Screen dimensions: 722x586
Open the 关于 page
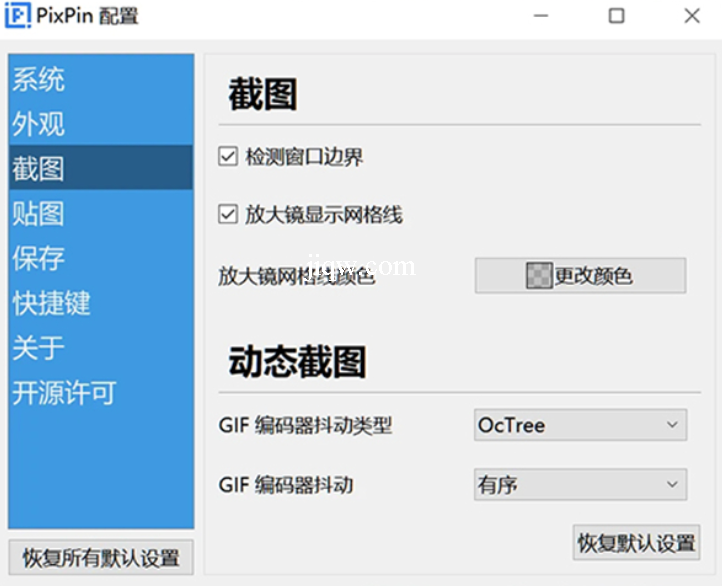[x=101, y=347]
